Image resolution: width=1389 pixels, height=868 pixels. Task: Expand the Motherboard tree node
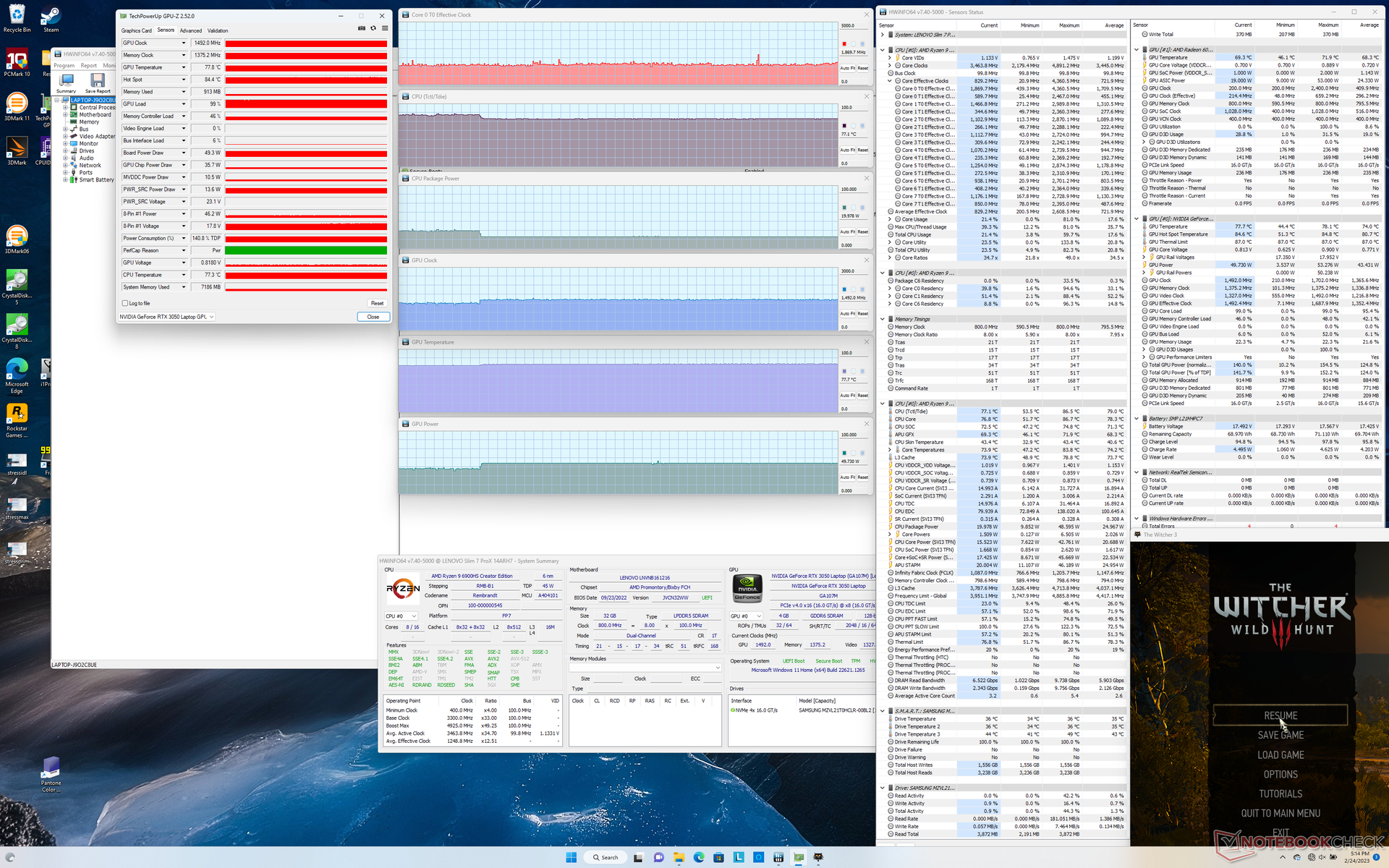tap(65, 114)
